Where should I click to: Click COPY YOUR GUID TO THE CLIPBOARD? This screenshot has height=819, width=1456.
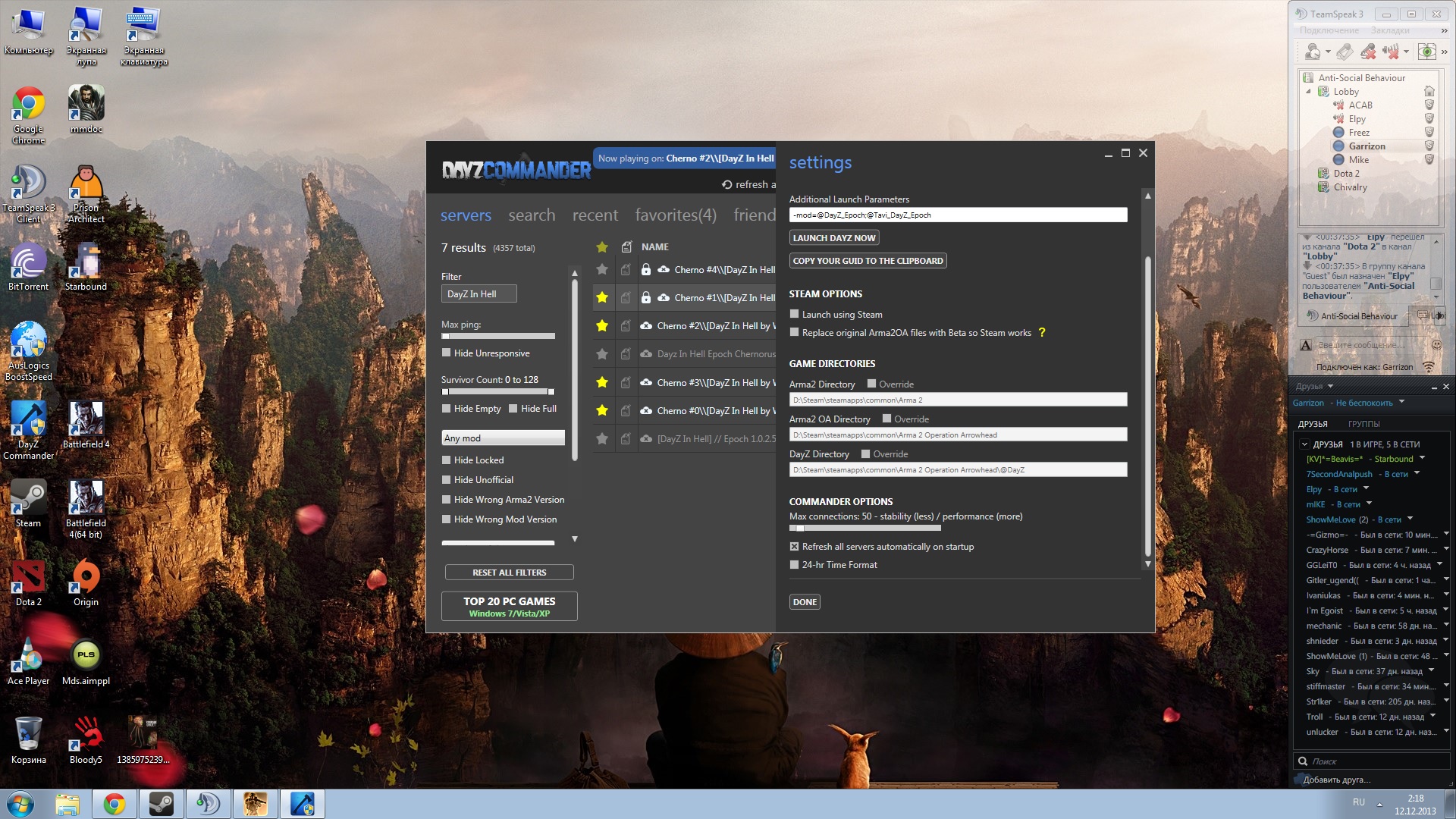pyautogui.click(x=868, y=260)
